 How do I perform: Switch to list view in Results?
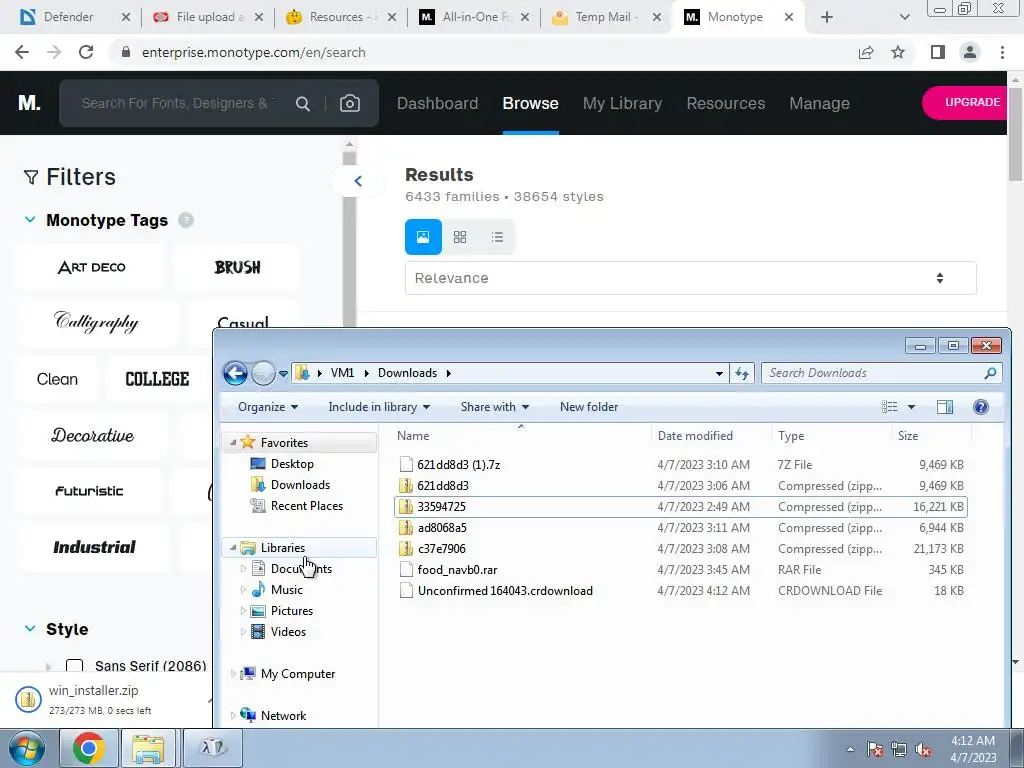tap(497, 236)
